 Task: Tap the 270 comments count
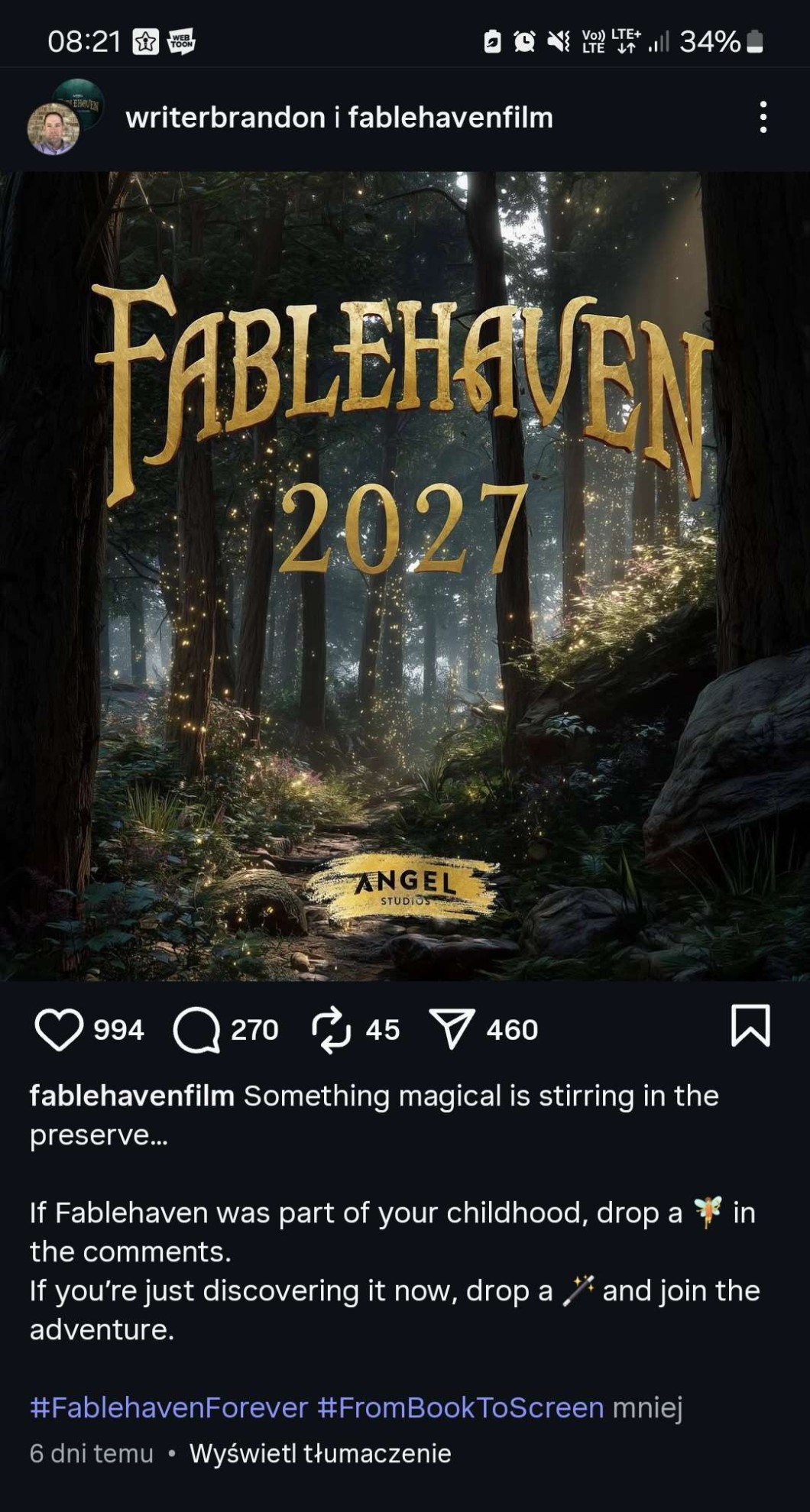[x=254, y=1030]
